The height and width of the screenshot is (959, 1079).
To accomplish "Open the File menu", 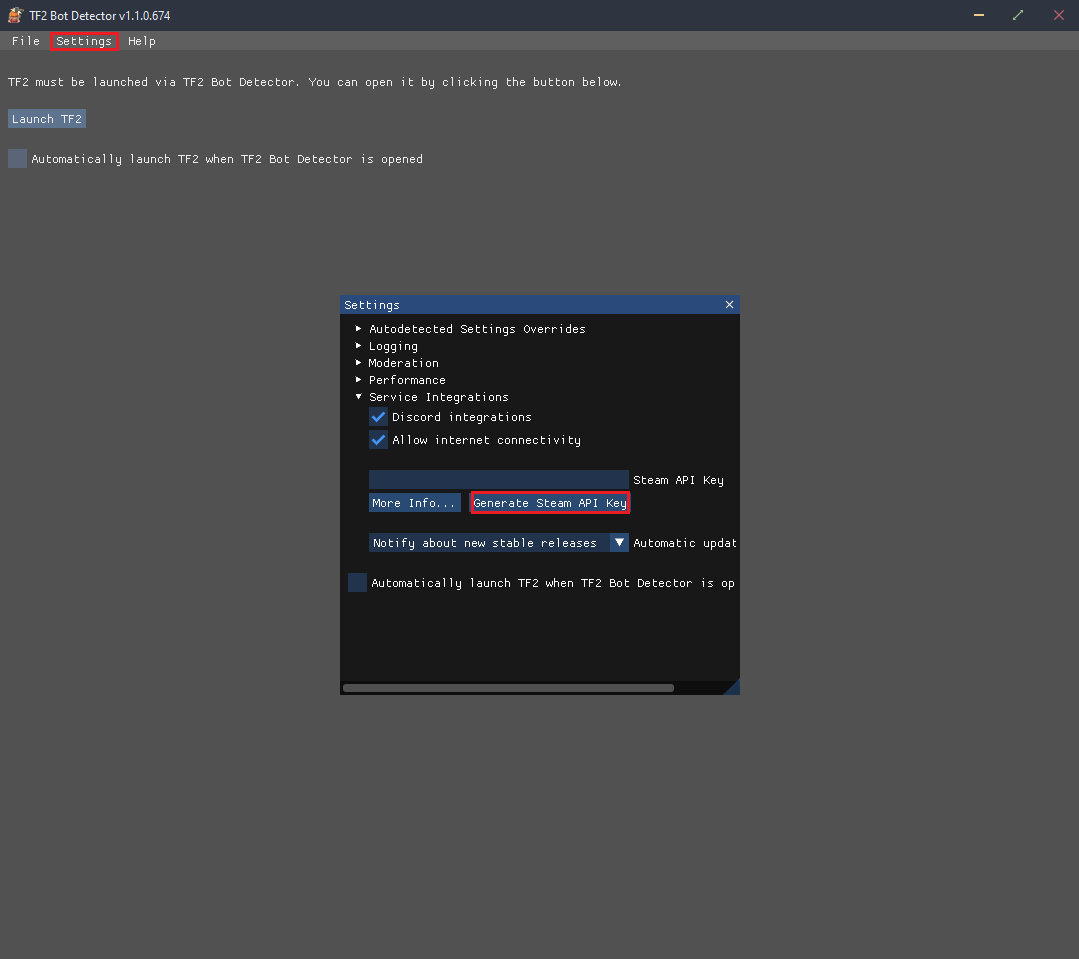I will pos(25,41).
